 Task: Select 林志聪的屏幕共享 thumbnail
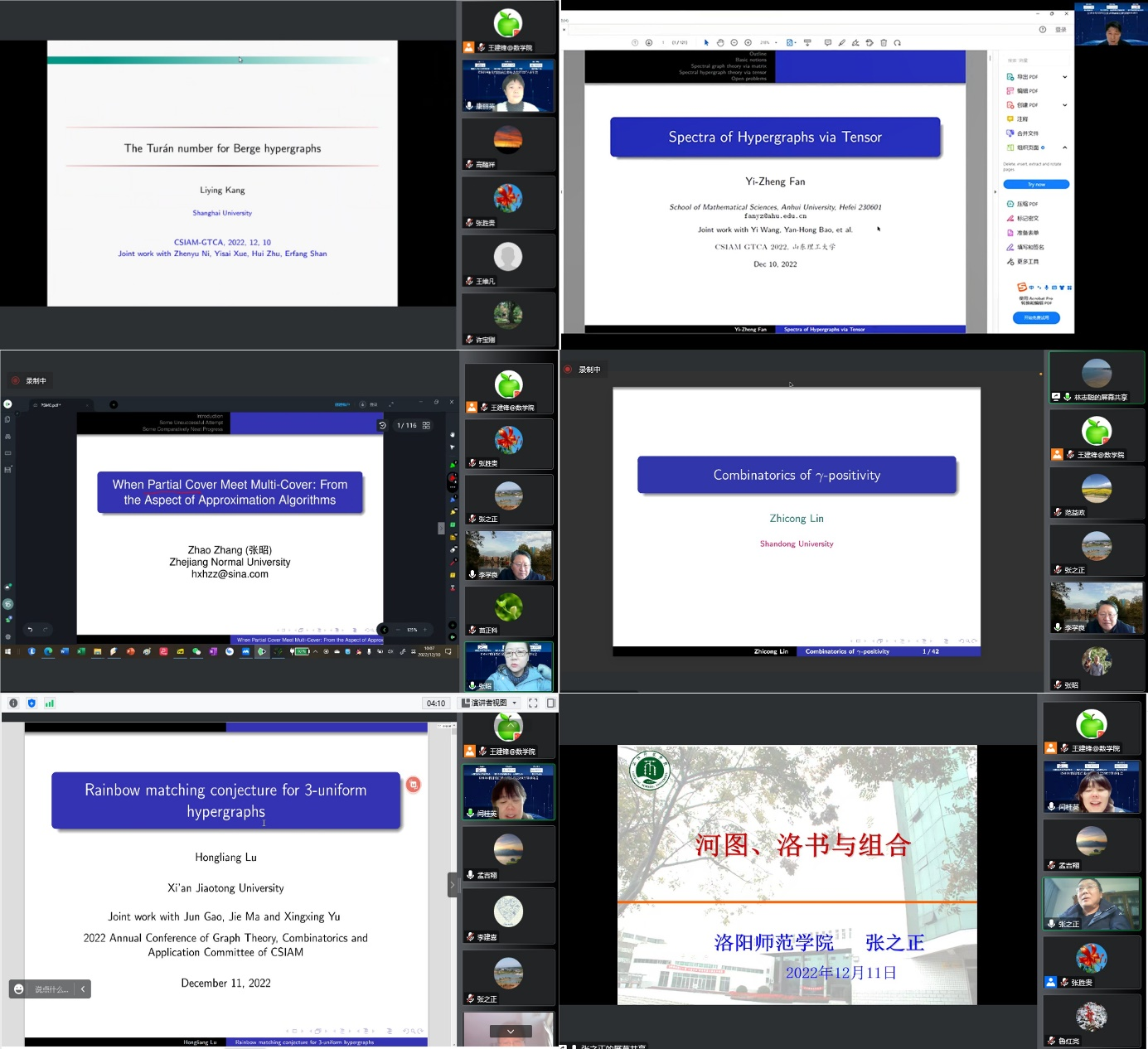click(1097, 377)
